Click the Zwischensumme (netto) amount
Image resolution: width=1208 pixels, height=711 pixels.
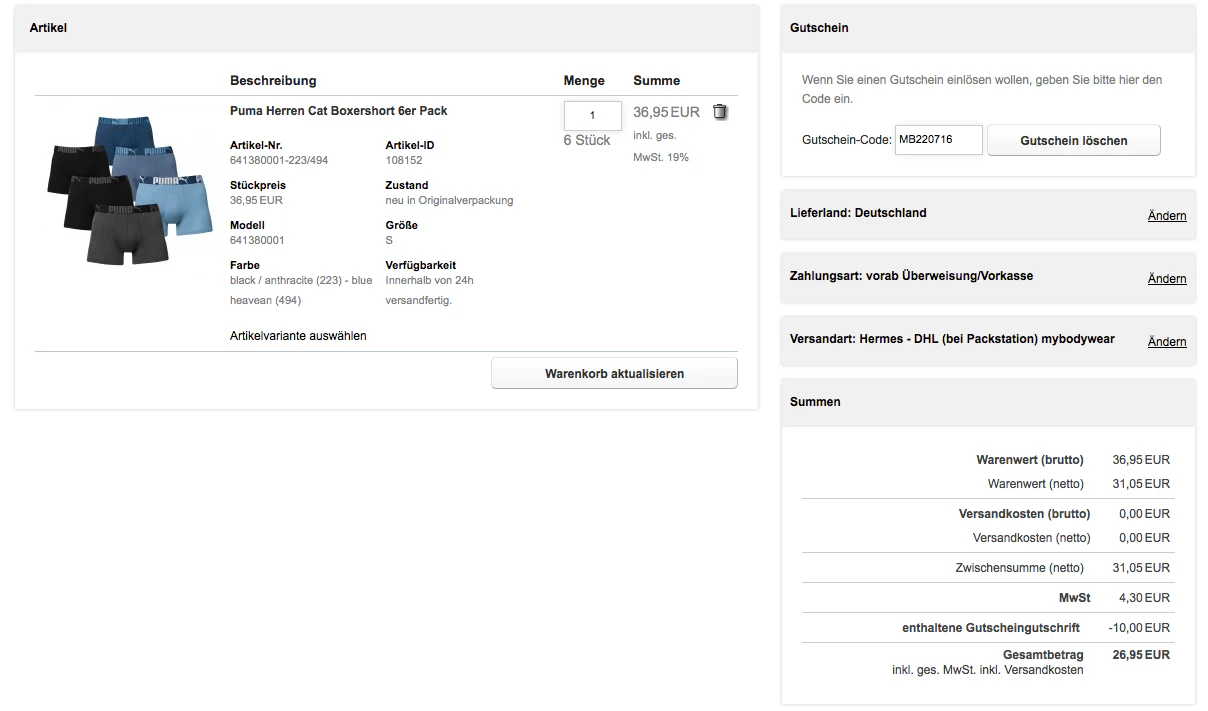(x=1141, y=568)
